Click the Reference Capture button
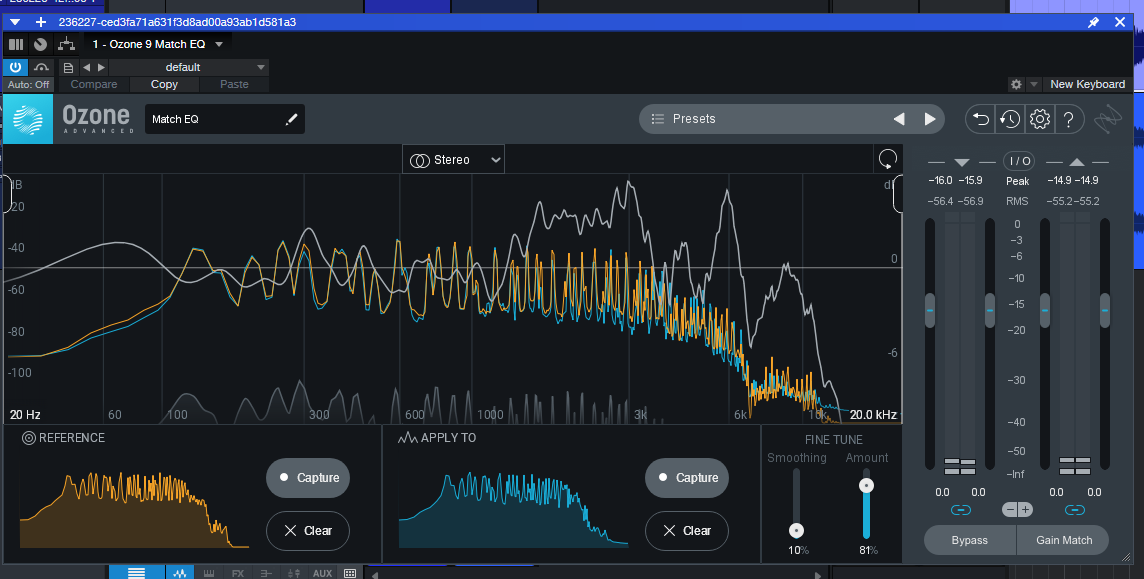 (x=308, y=478)
